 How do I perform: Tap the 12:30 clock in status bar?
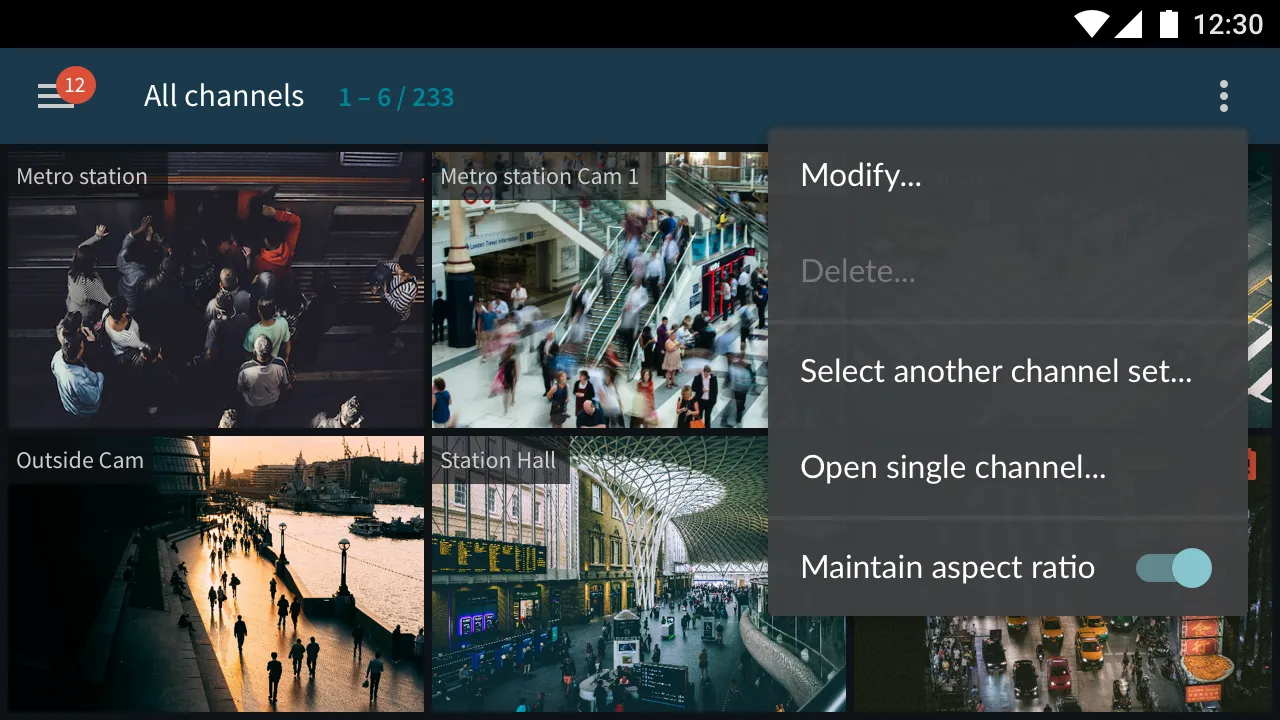click(1228, 24)
